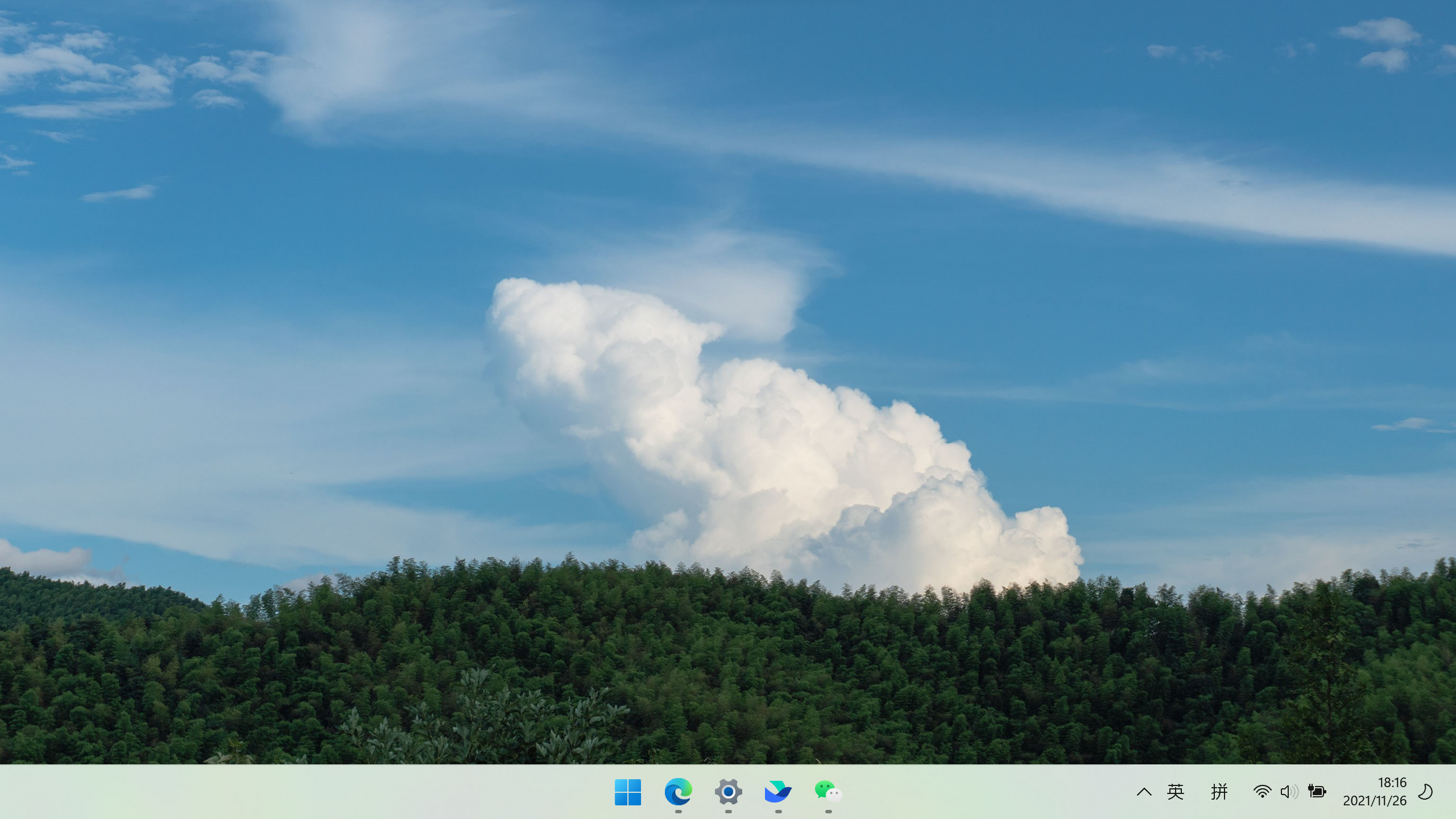Toggle the 英 input mode indicator
1456x819 pixels.
(1176, 792)
